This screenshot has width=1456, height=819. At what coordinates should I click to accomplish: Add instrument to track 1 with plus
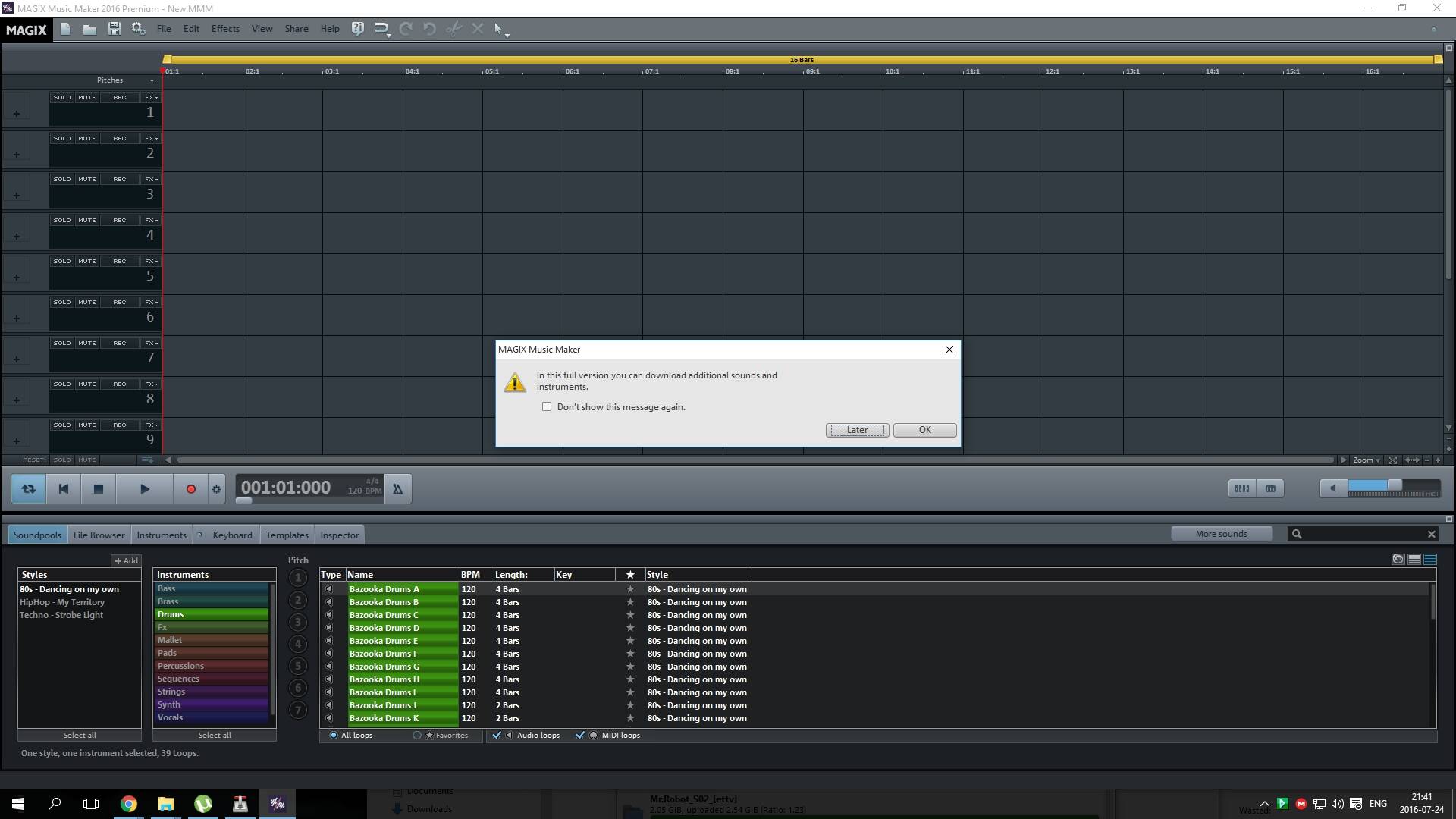click(16, 114)
